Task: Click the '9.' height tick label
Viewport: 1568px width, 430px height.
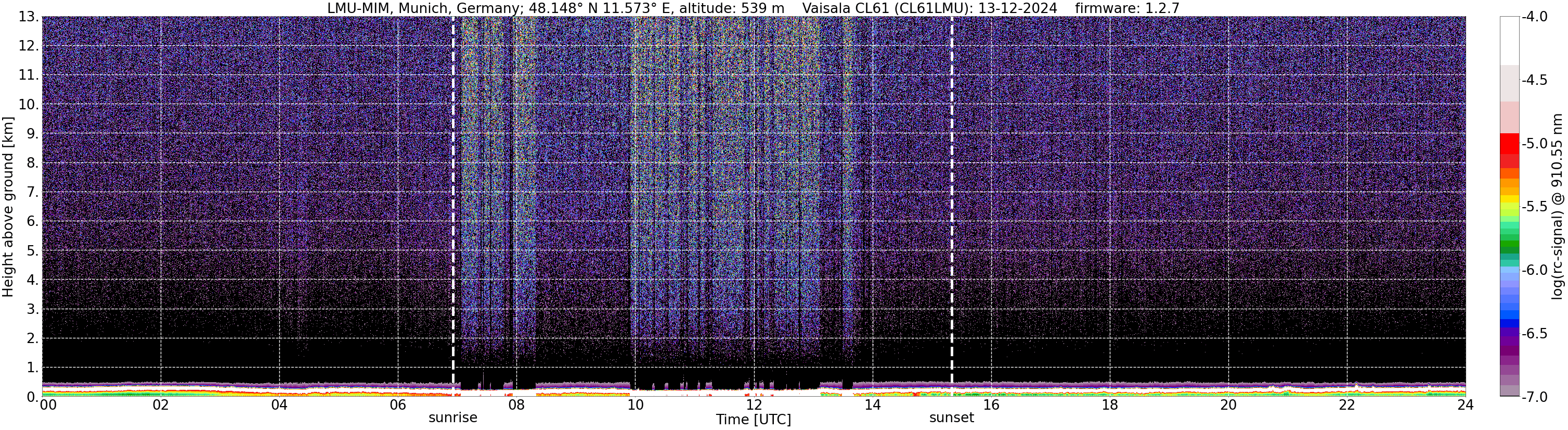Action: (x=33, y=134)
